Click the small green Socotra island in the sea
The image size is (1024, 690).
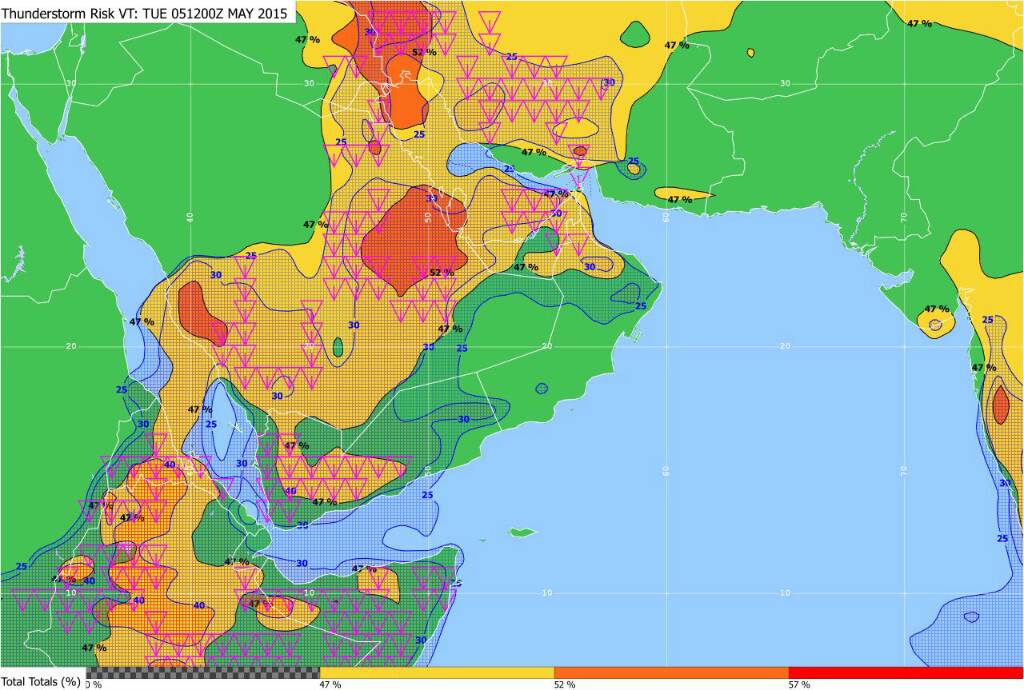(518, 532)
